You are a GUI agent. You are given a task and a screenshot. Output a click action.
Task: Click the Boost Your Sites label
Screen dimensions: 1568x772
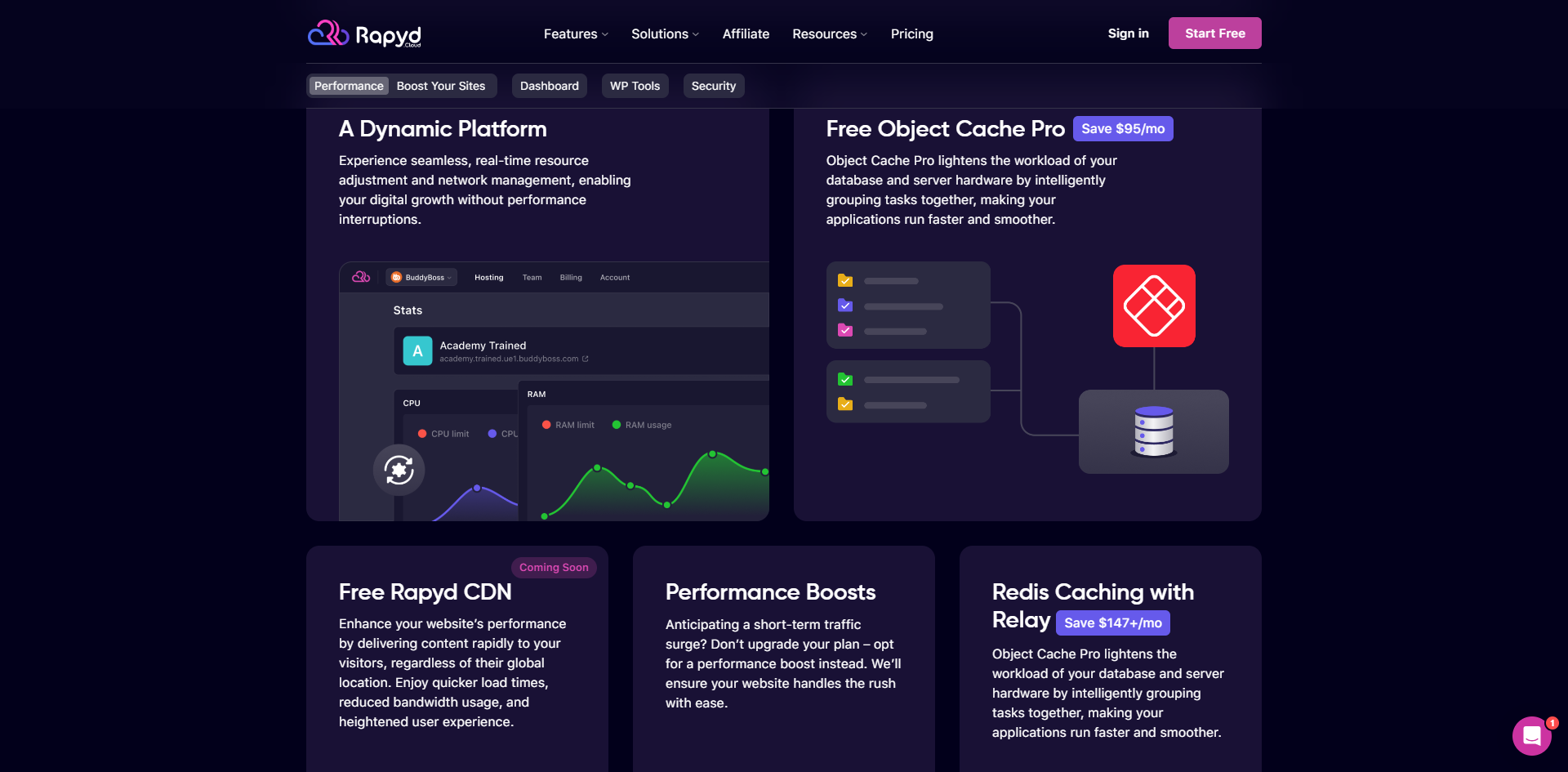point(441,86)
